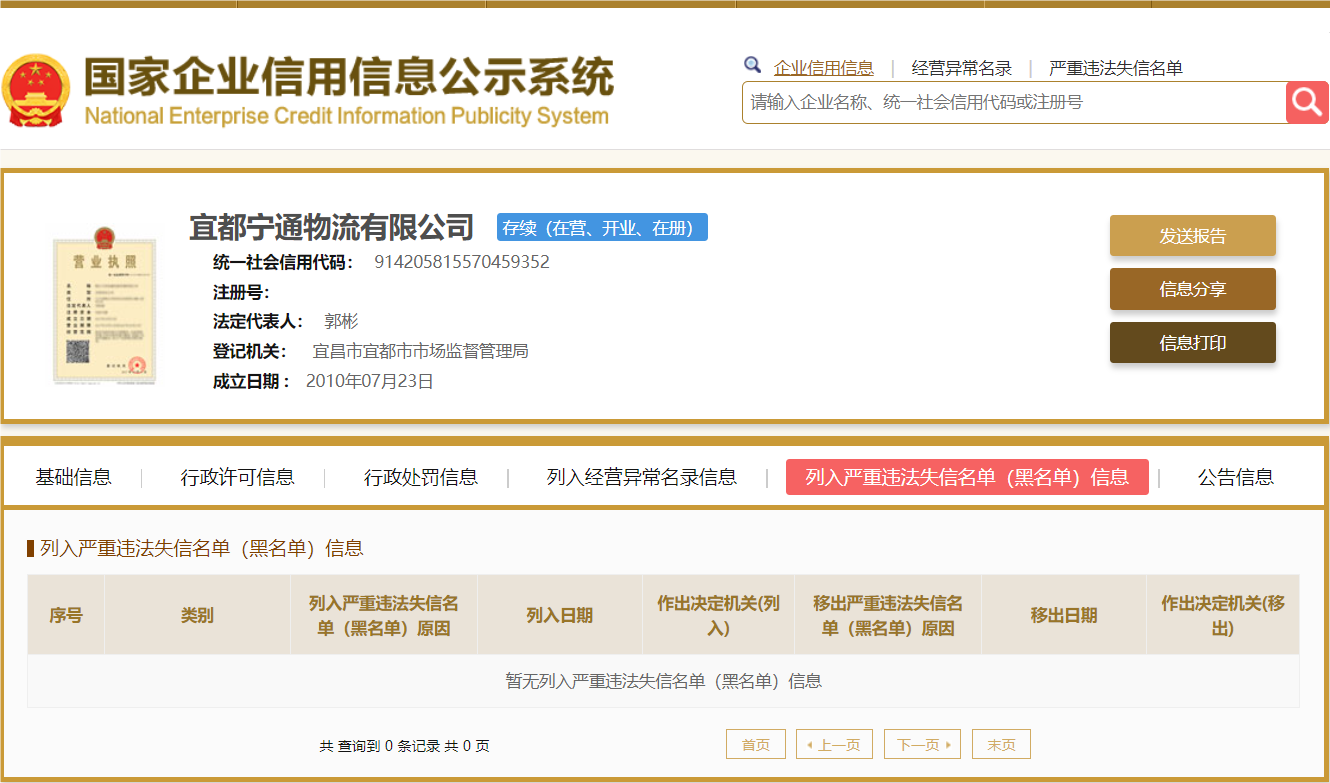Click the 序号 column header
1330x783 pixels.
click(x=66, y=615)
